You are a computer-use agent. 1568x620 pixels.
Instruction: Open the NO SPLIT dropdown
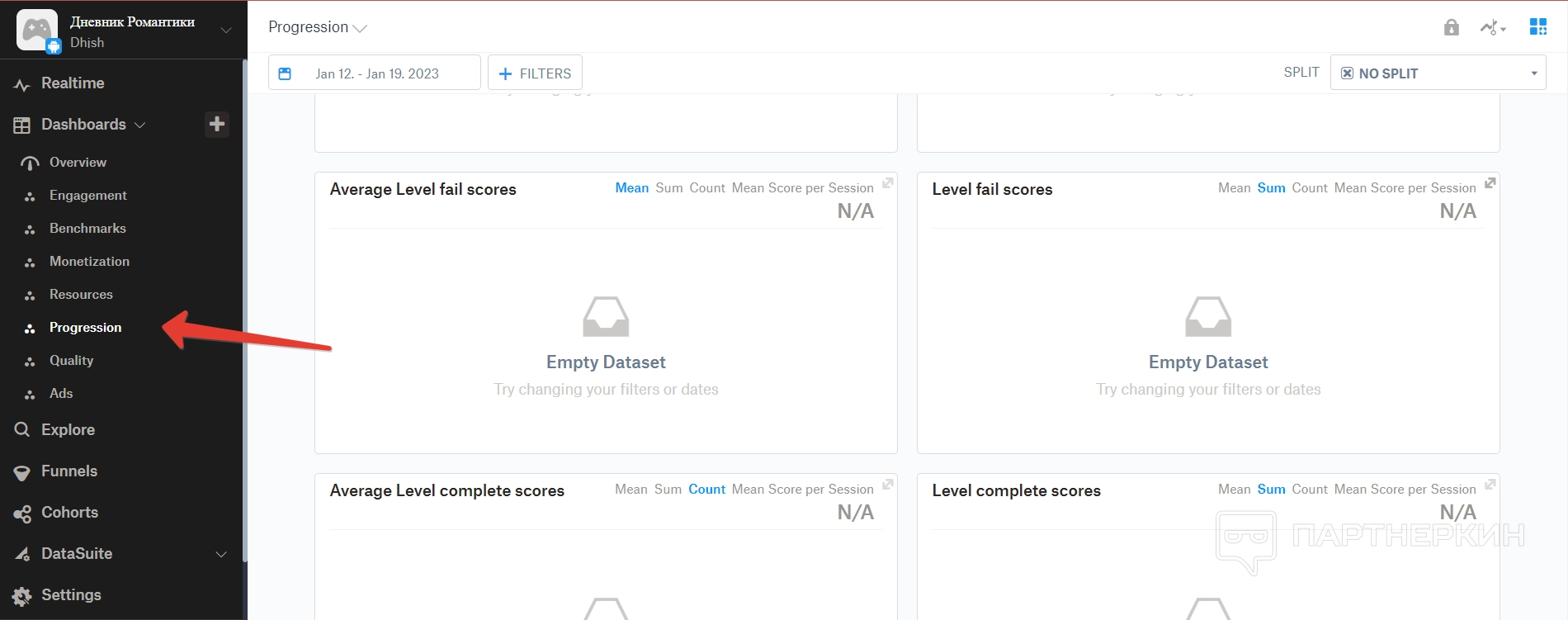coord(1438,73)
